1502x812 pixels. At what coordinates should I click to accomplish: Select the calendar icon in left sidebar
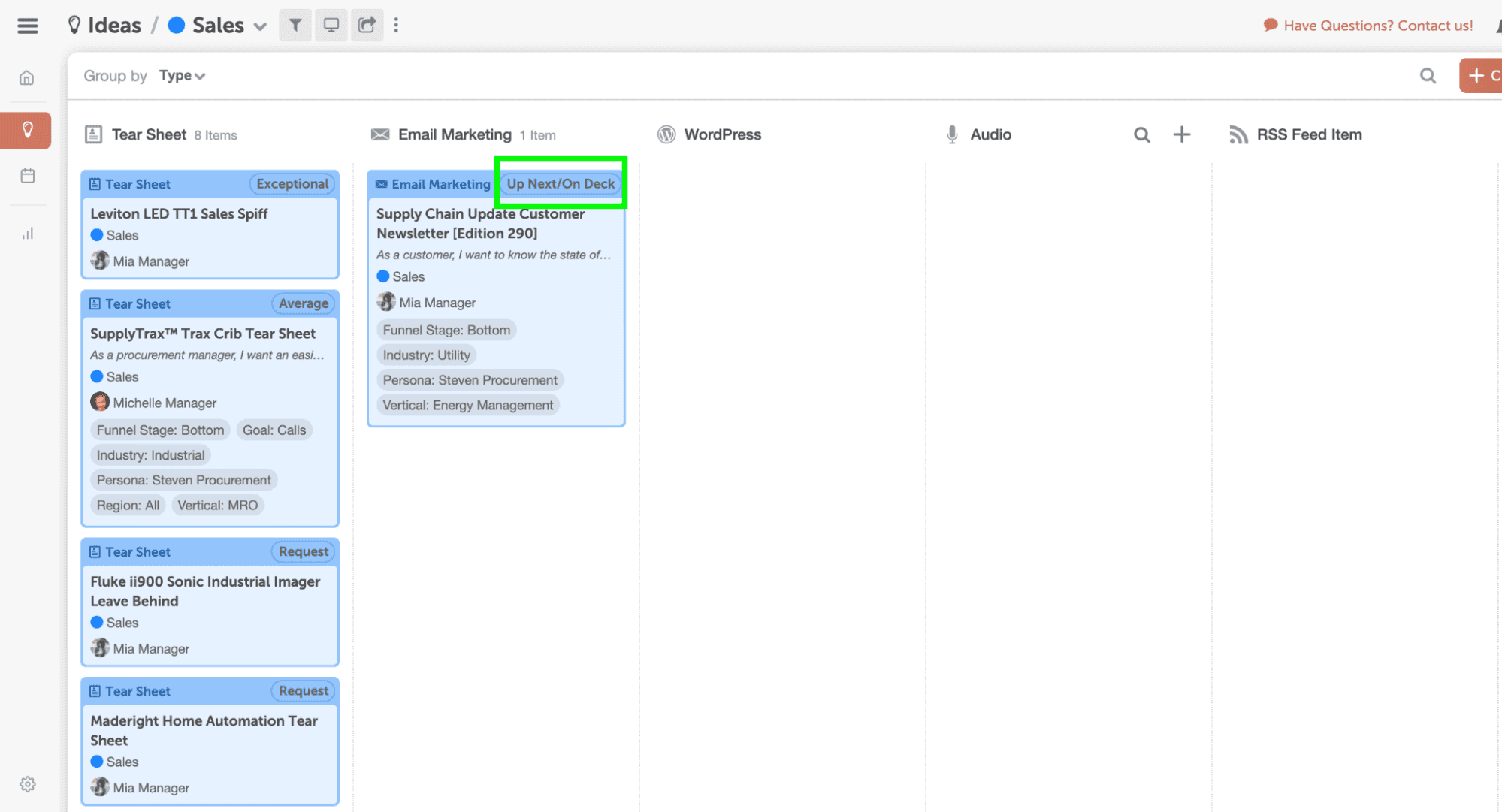pyautogui.click(x=27, y=176)
